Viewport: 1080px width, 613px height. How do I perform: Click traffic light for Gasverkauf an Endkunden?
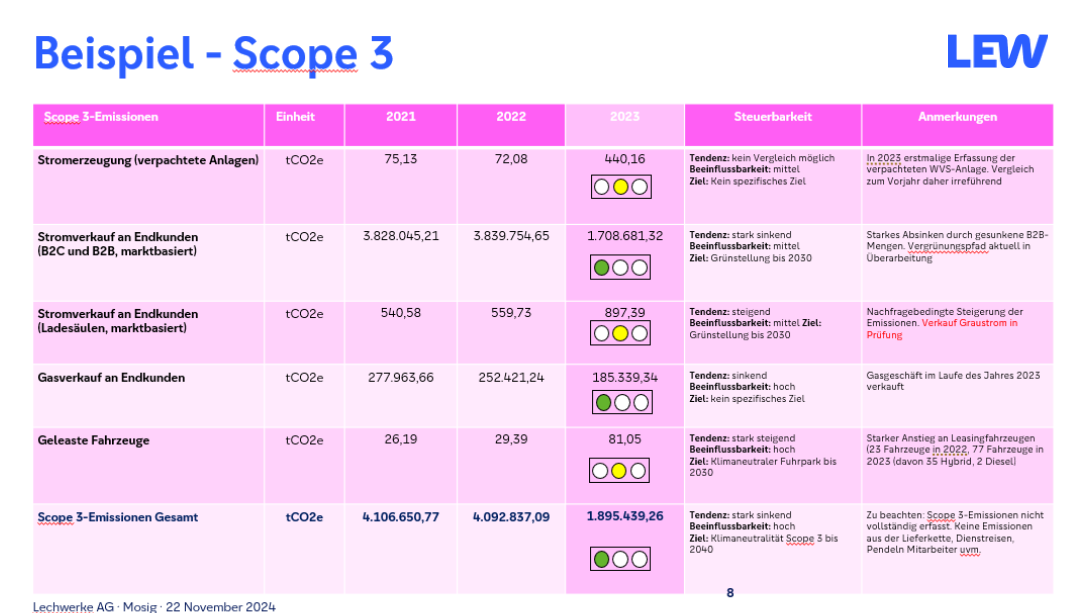pyautogui.click(x=621, y=402)
